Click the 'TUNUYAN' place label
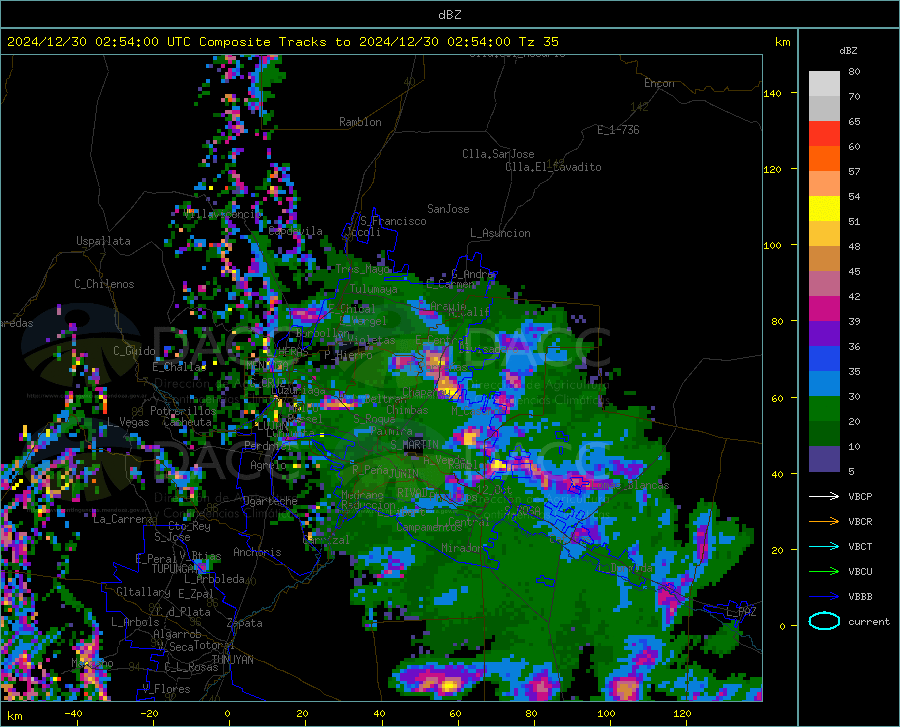The height and width of the screenshot is (727, 900). 232,659
